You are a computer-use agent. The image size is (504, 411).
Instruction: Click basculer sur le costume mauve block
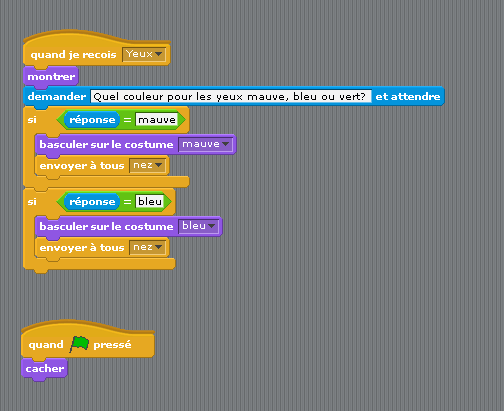tap(135, 145)
